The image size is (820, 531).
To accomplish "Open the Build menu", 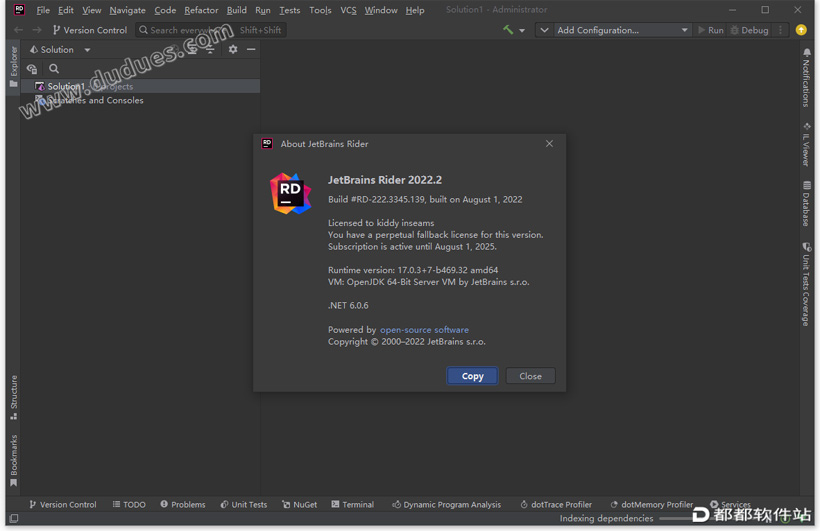I will click(236, 10).
